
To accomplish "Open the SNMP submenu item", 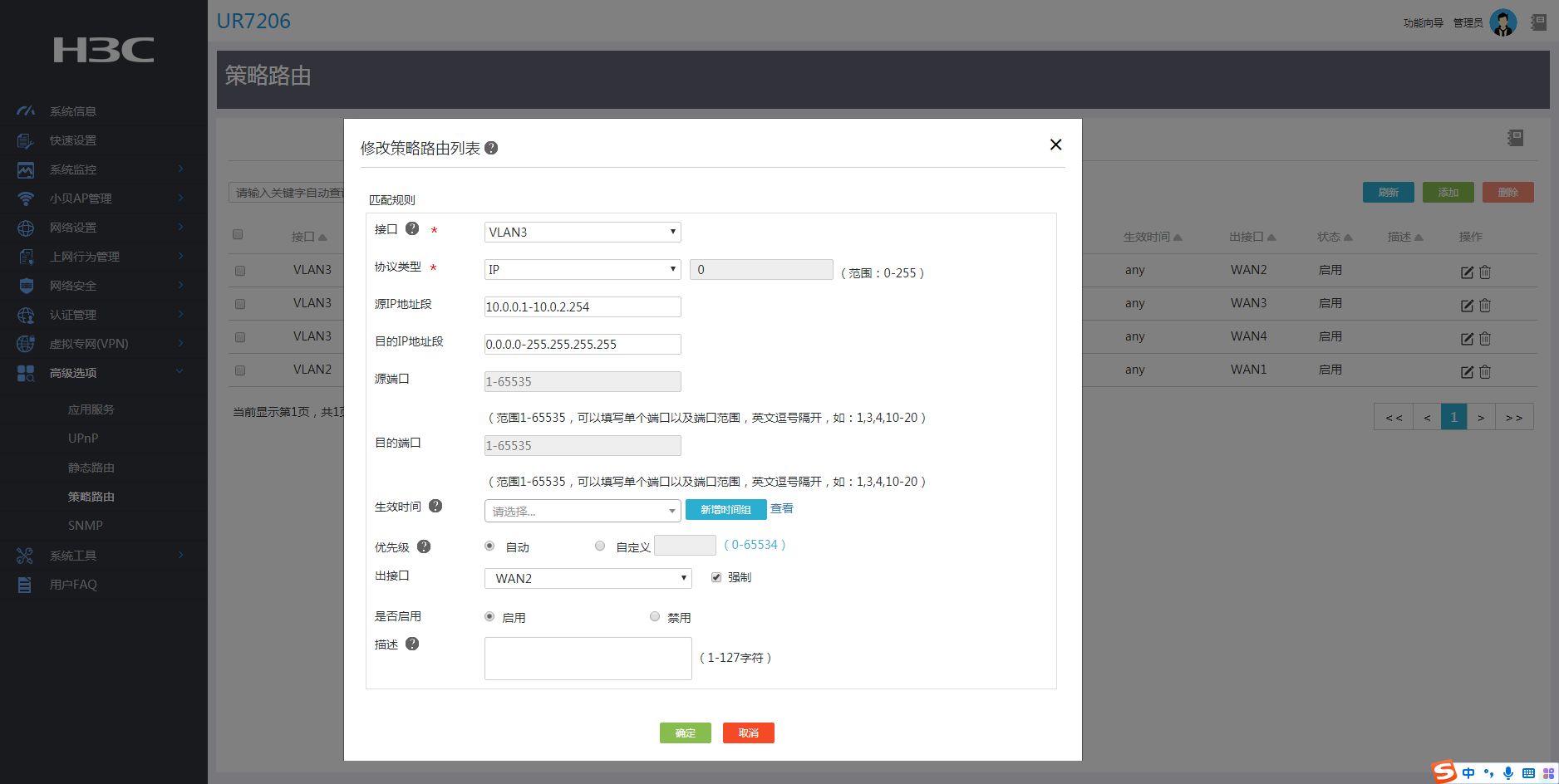I will pyautogui.click(x=86, y=526).
